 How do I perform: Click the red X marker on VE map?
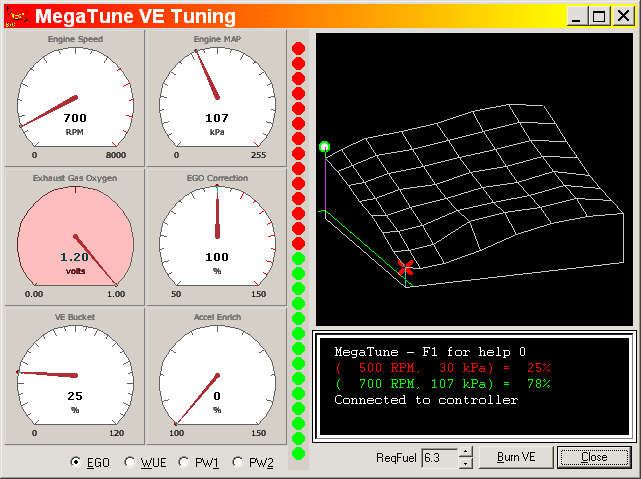point(405,268)
